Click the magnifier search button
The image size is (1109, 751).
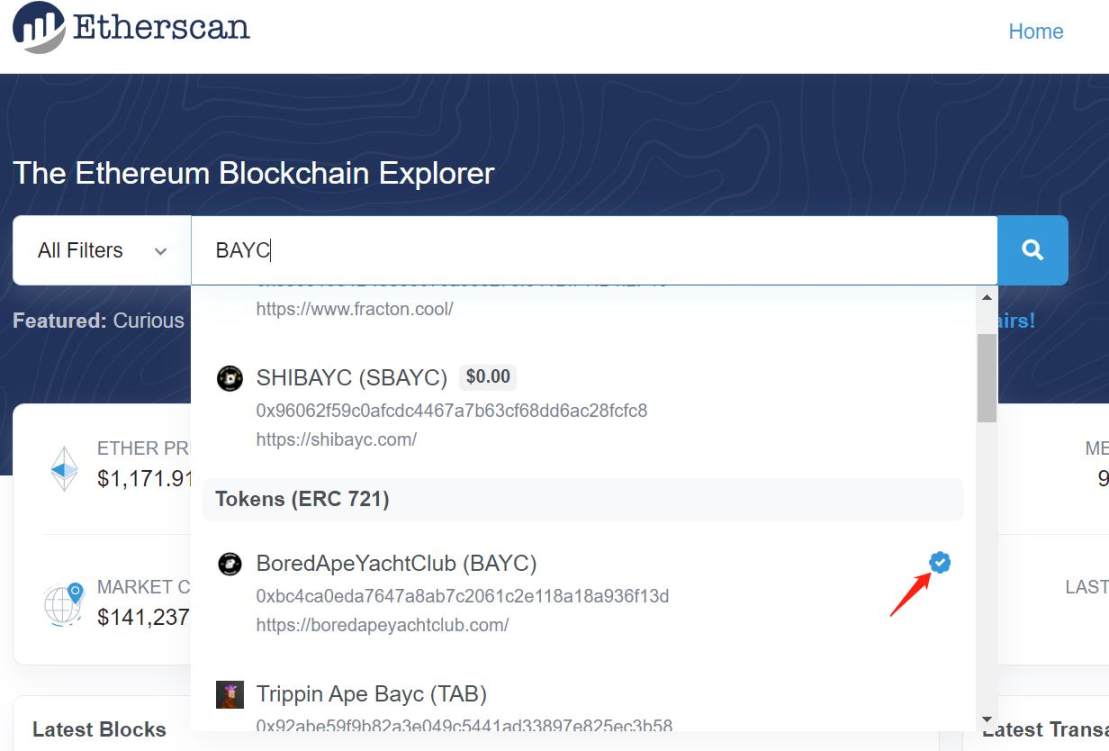1032,250
